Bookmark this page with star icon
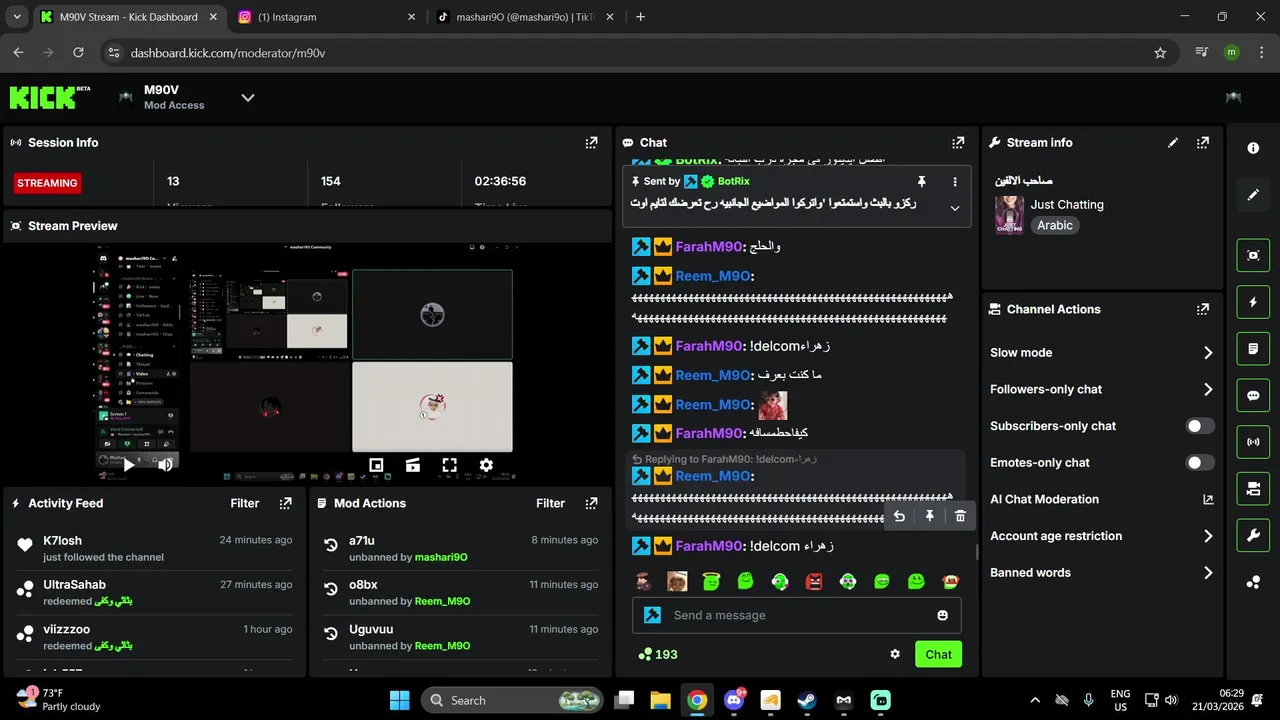Screen dimensions: 1280x720 tap(1160, 53)
